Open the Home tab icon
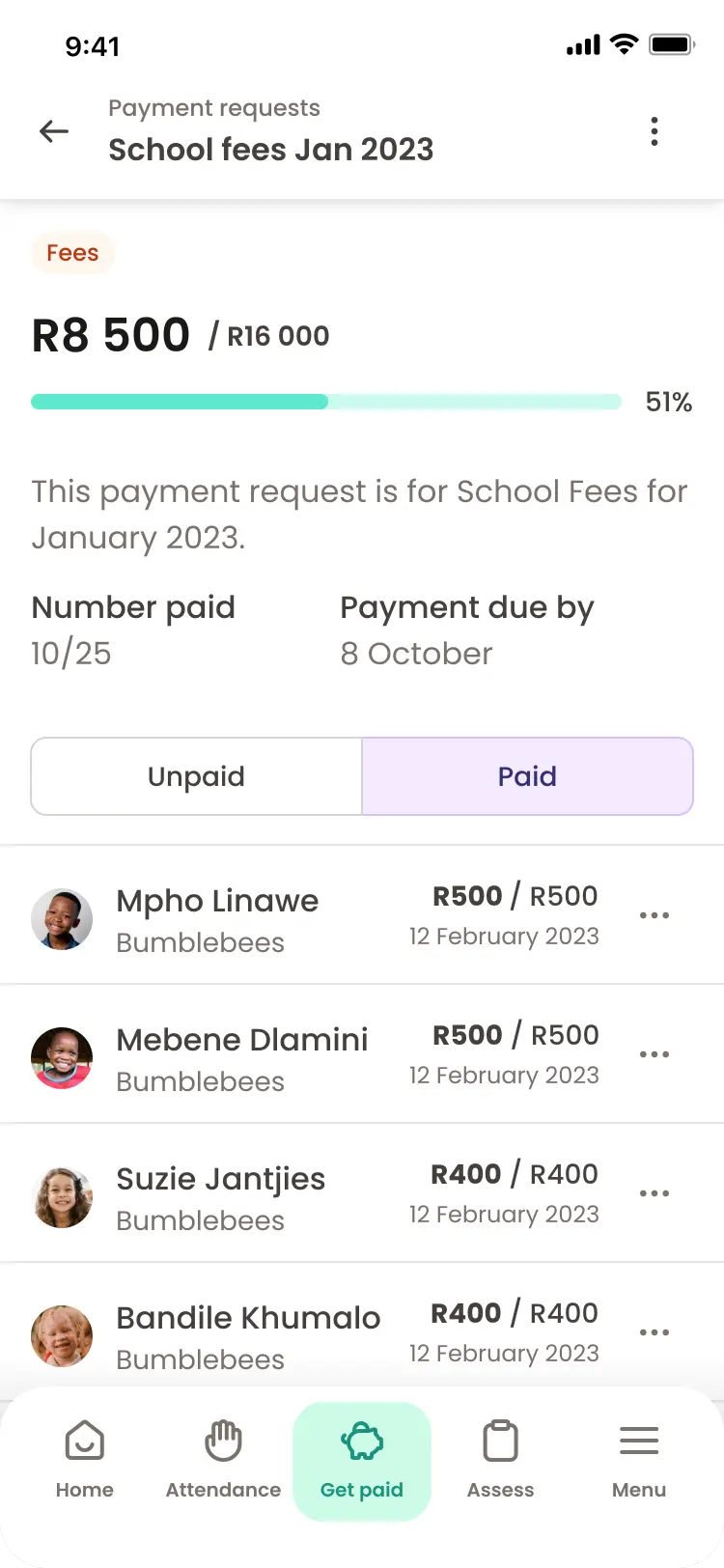The height and width of the screenshot is (1568, 724). 84,1442
